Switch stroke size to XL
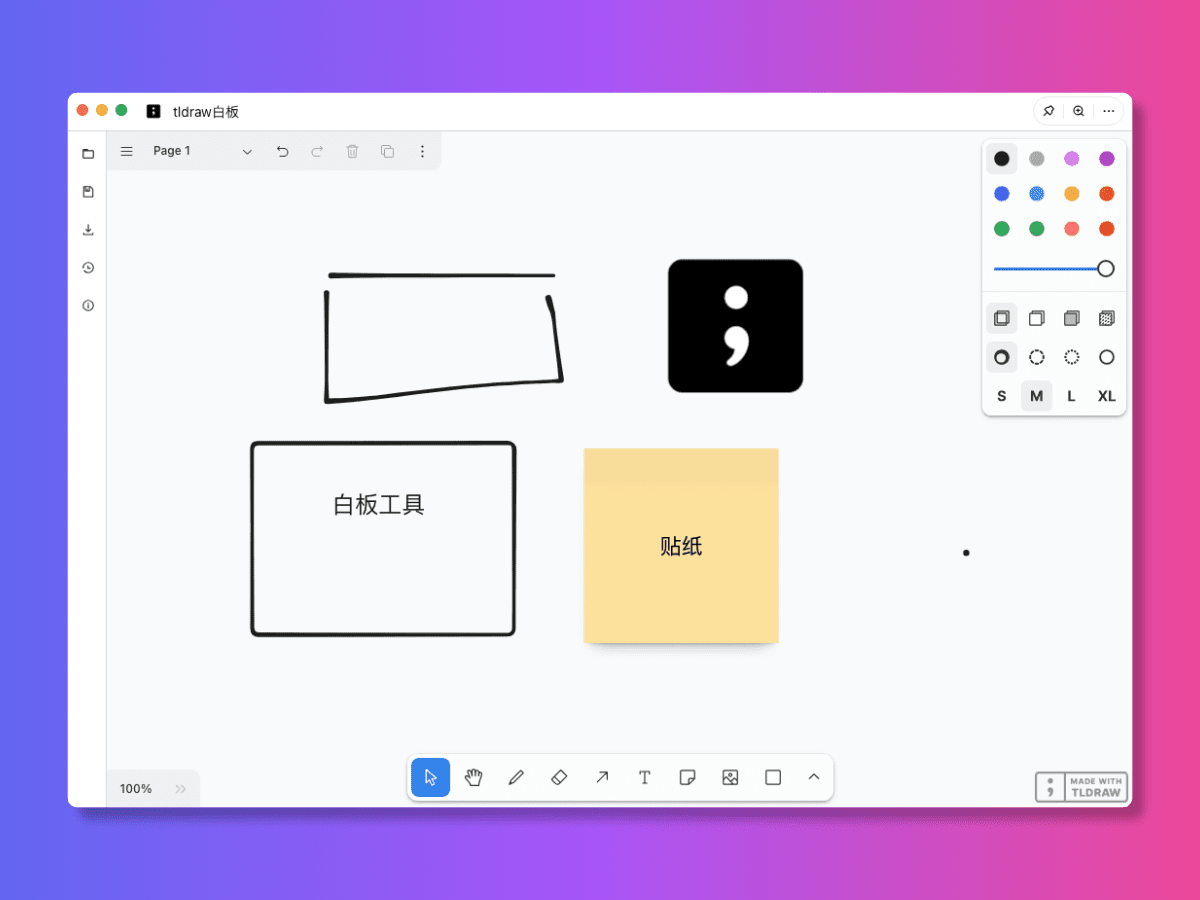 click(1106, 395)
